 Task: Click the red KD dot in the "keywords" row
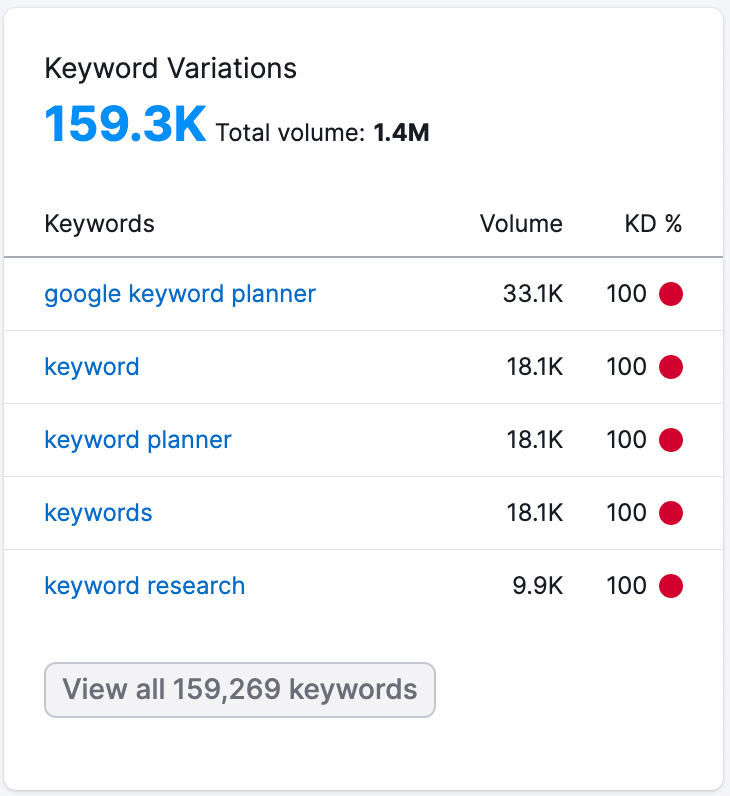coord(671,513)
